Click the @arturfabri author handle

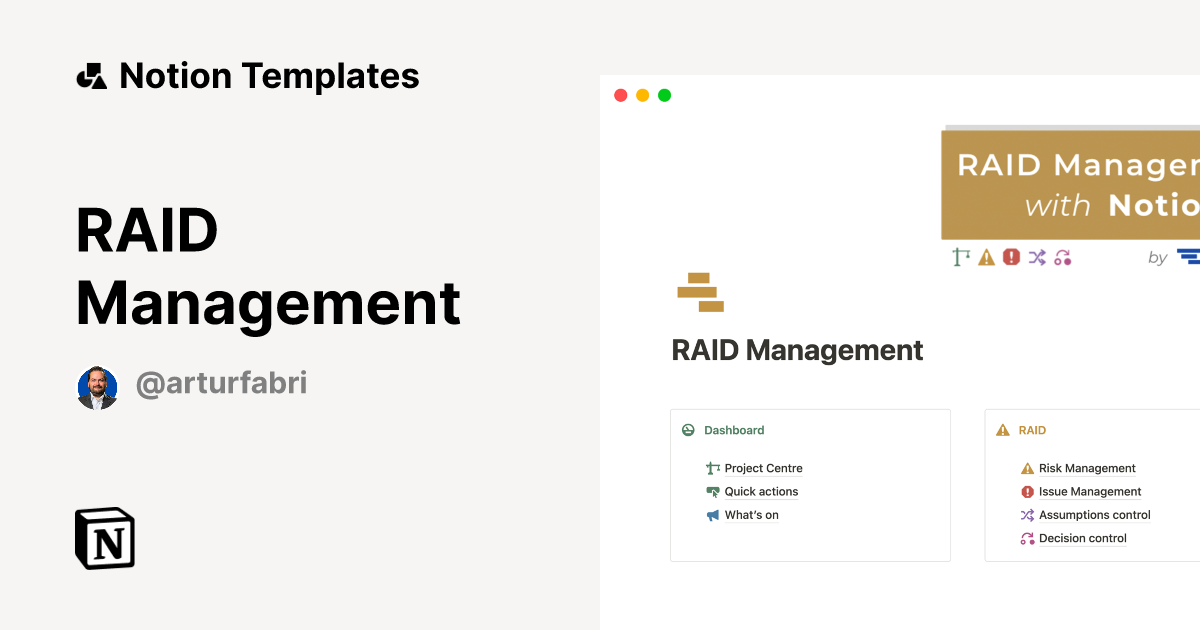[222, 383]
